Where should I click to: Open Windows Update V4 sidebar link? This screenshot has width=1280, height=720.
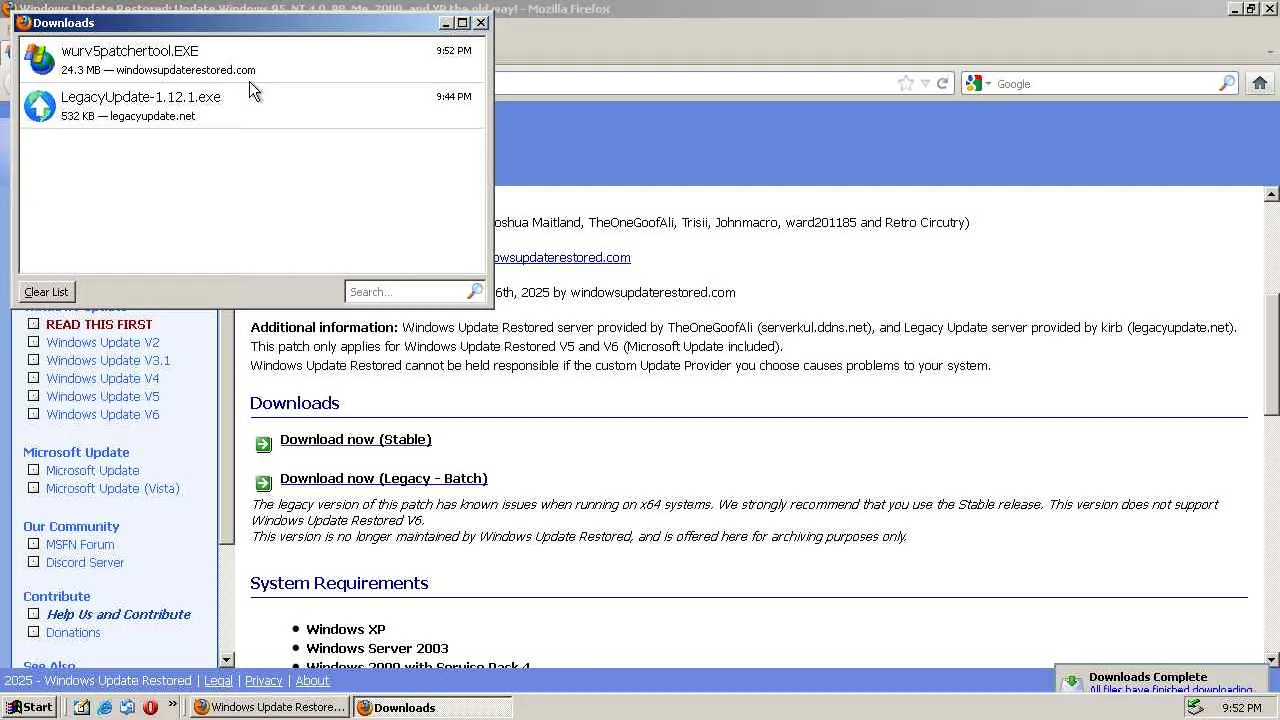click(103, 378)
